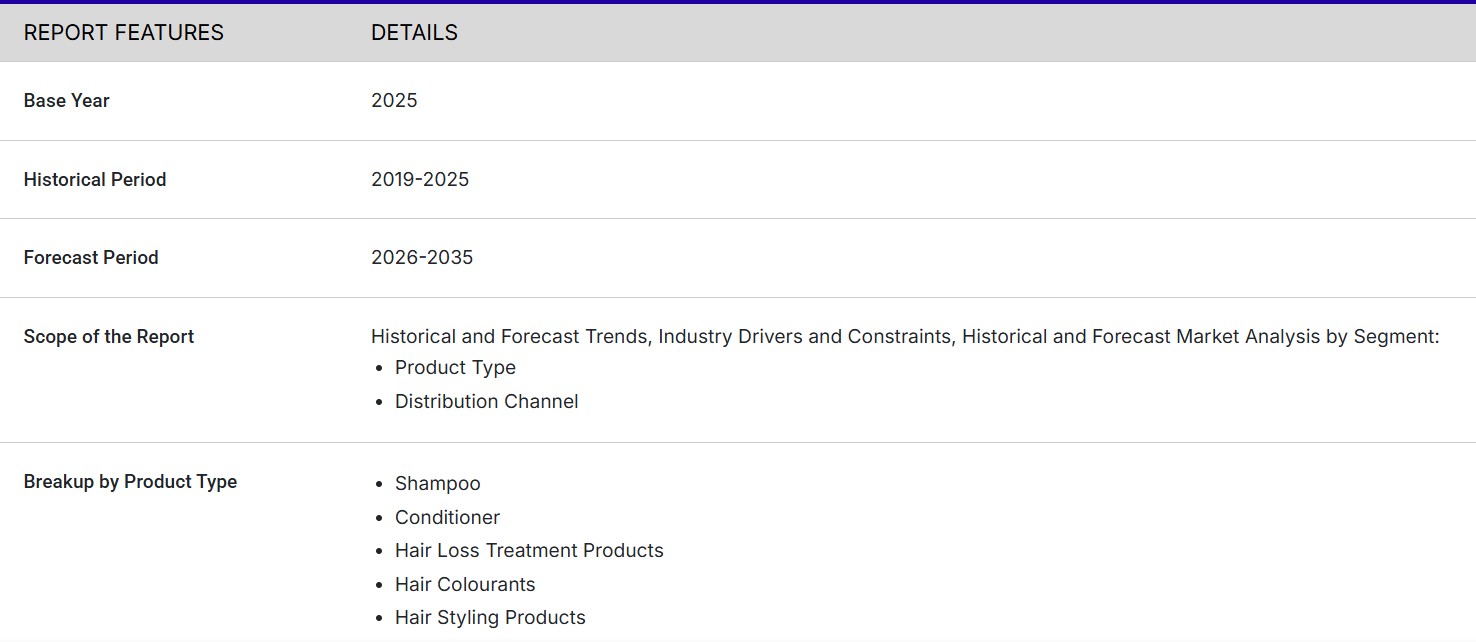
Task: Click the Scope of the Report label
Action: (x=109, y=337)
